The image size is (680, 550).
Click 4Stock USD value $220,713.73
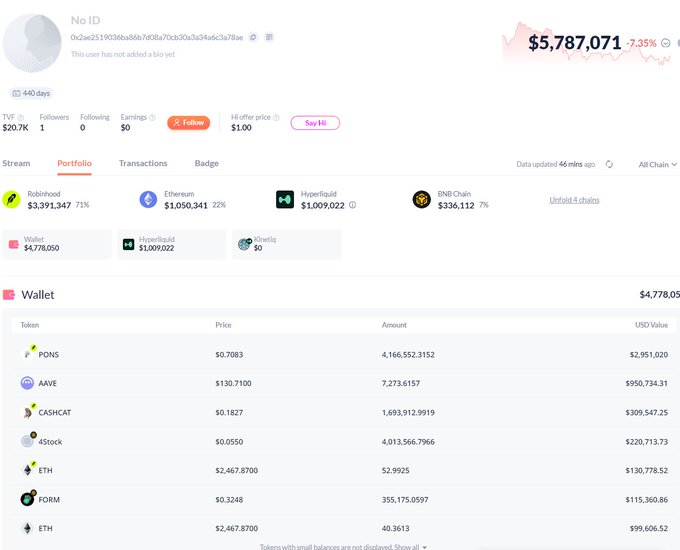click(x=647, y=442)
